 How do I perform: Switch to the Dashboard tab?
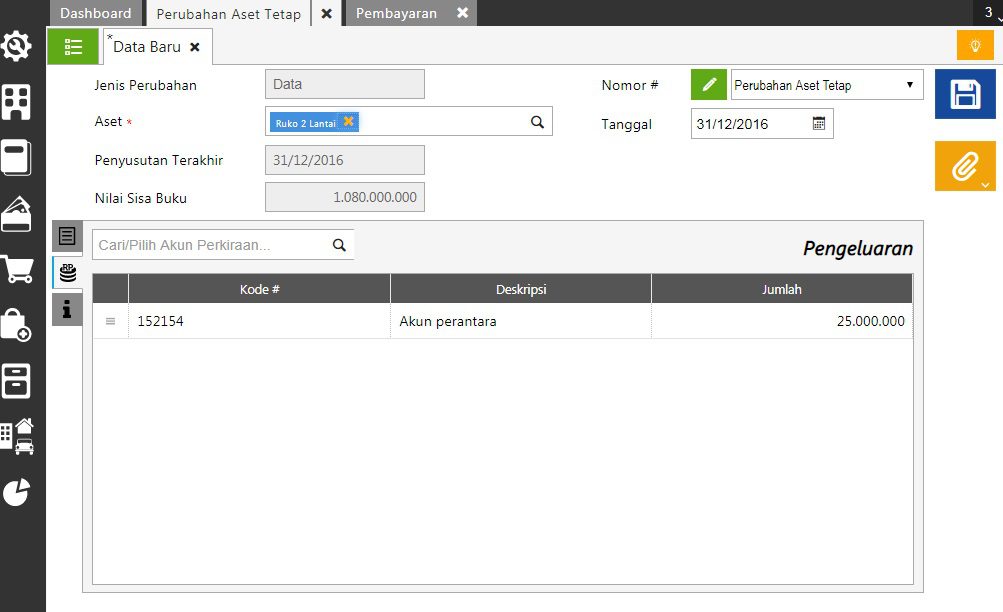tap(96, 13)
